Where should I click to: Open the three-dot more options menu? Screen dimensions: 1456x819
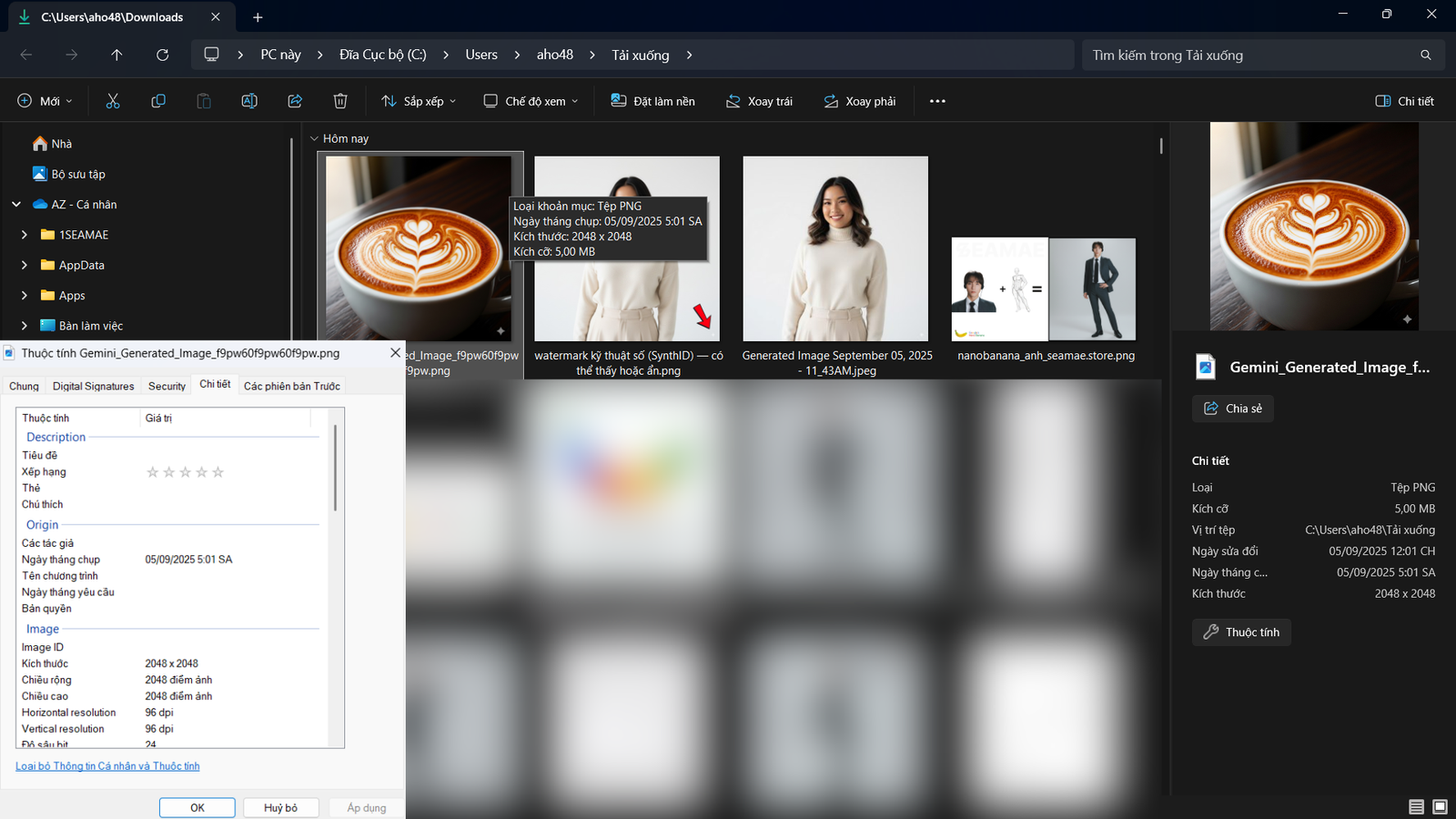tap(937, 101)
